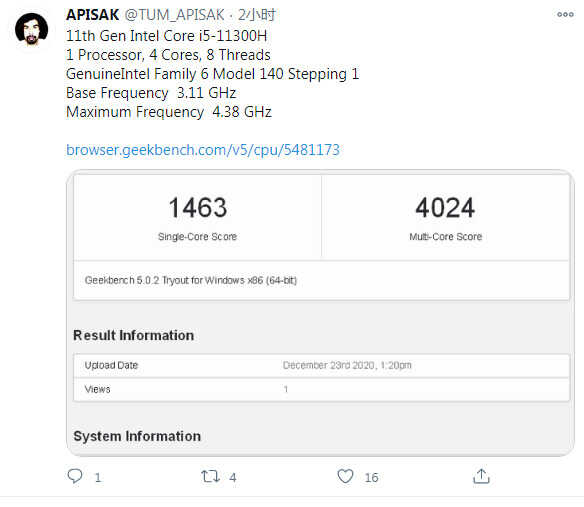Click APISAK's profile avatar picture

(32, 29)
